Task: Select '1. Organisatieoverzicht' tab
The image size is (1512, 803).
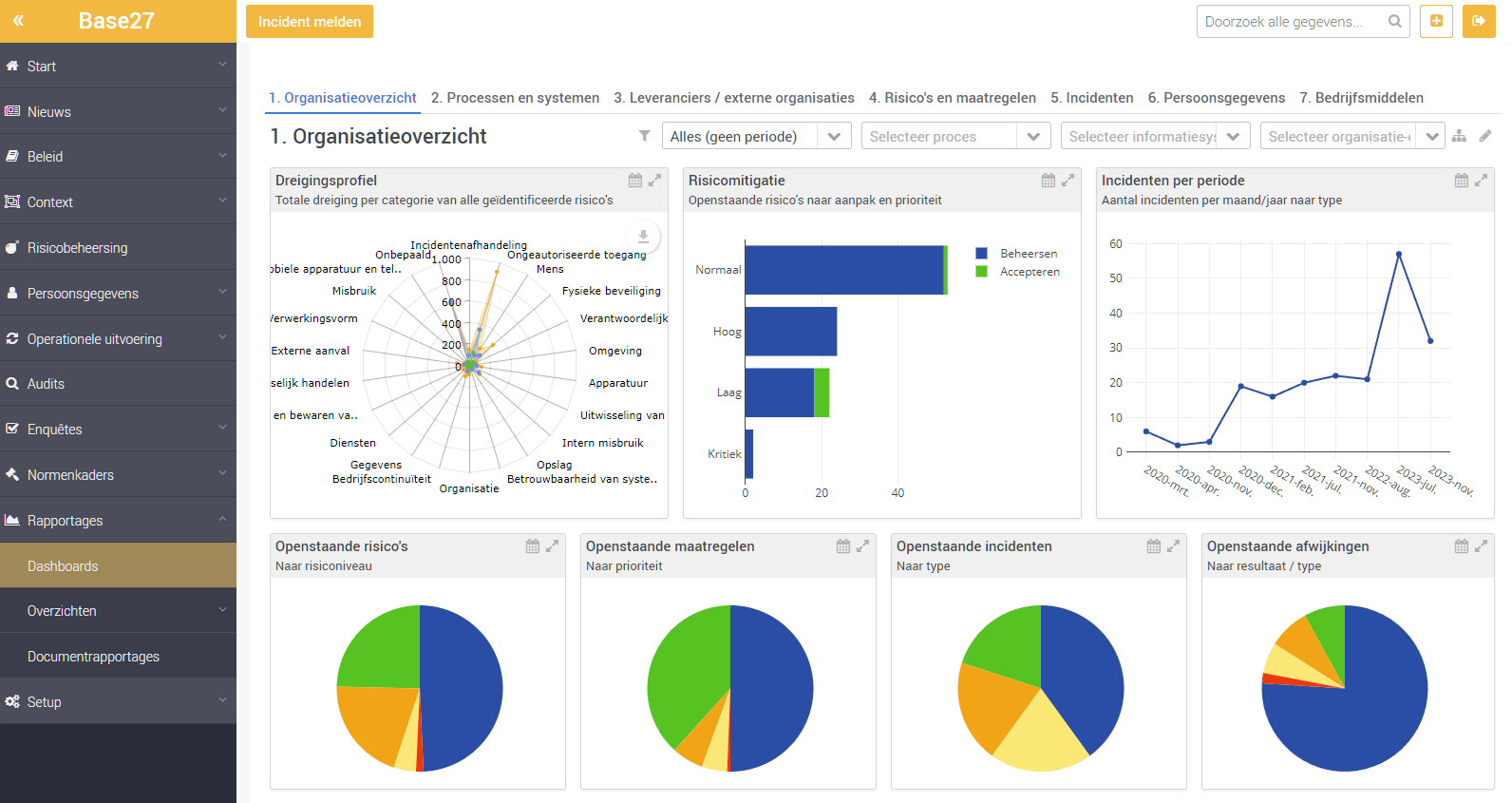Action: point(343,98)
